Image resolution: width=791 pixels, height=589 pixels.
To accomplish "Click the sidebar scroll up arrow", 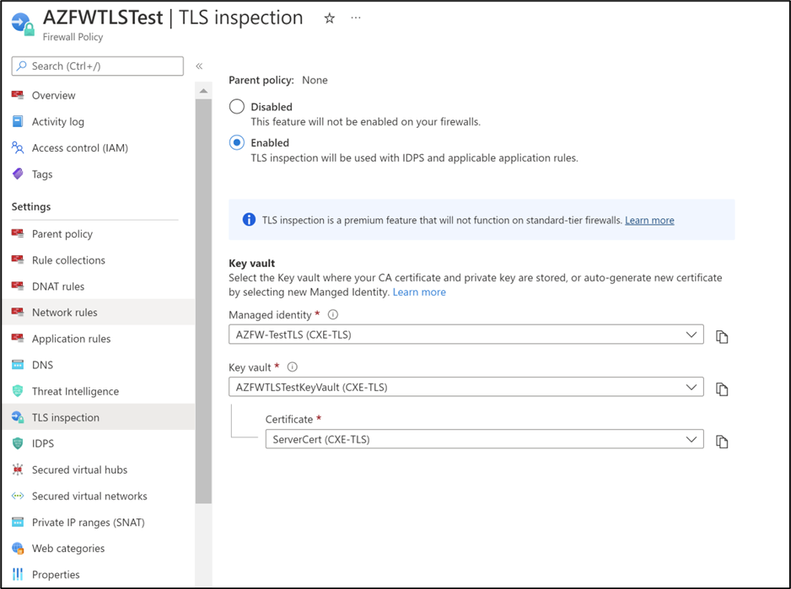I will (203, 91).
